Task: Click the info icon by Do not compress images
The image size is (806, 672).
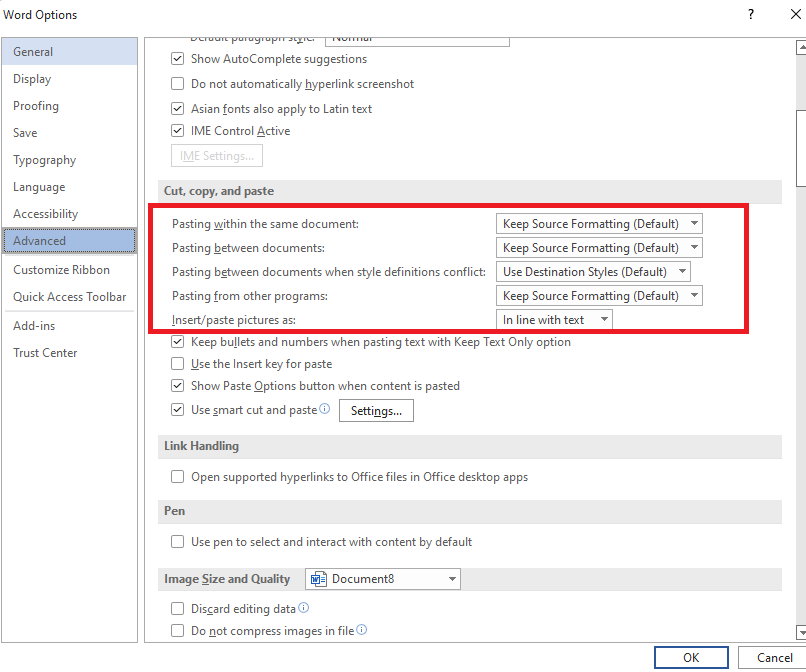Action: pyautogui.click(x=360, y=631)
